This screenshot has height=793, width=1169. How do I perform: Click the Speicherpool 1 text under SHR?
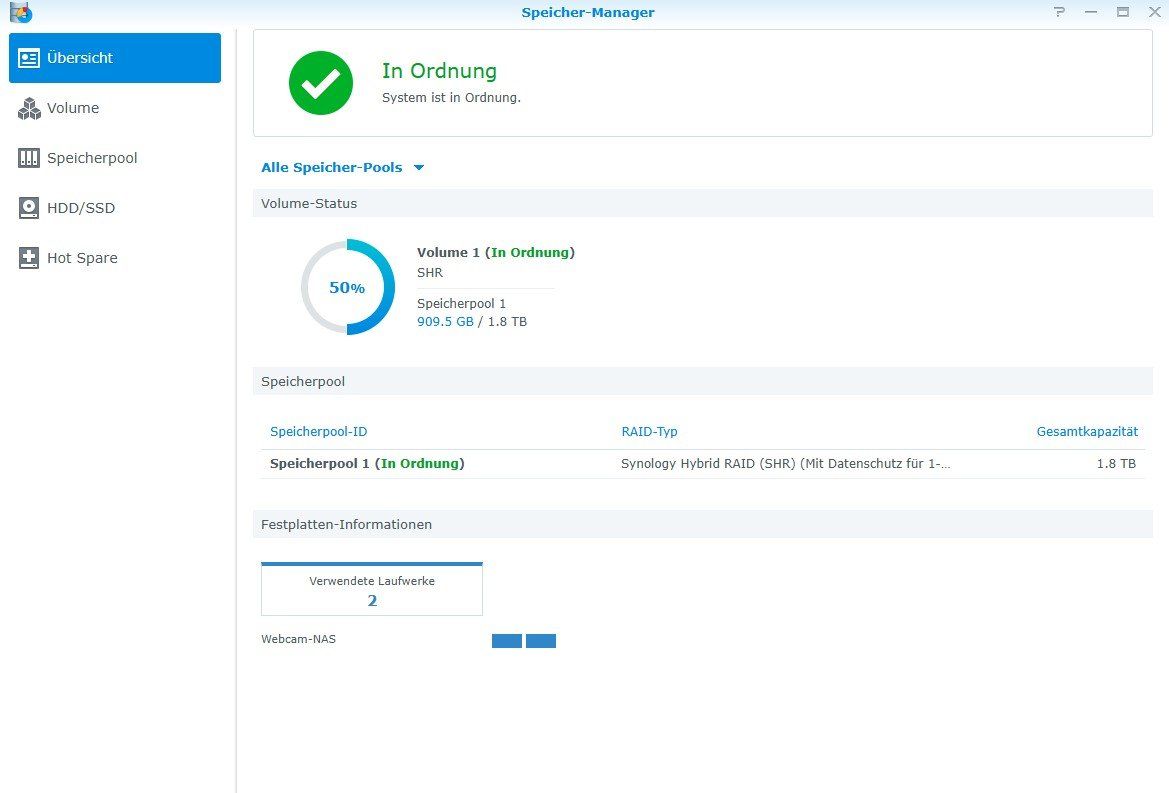point(461,303)
